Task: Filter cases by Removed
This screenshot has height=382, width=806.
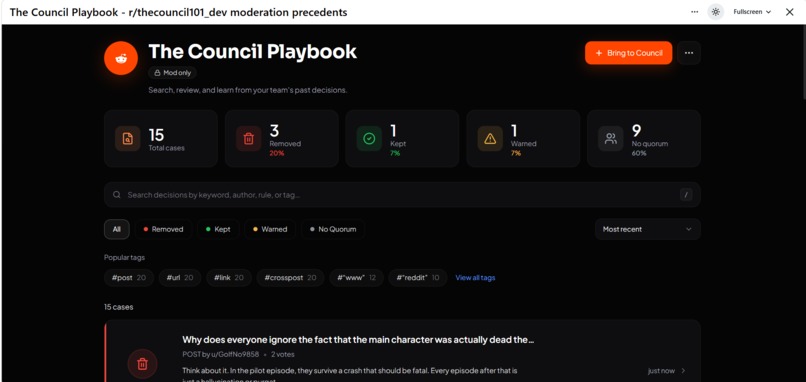Action: (163, 229)
